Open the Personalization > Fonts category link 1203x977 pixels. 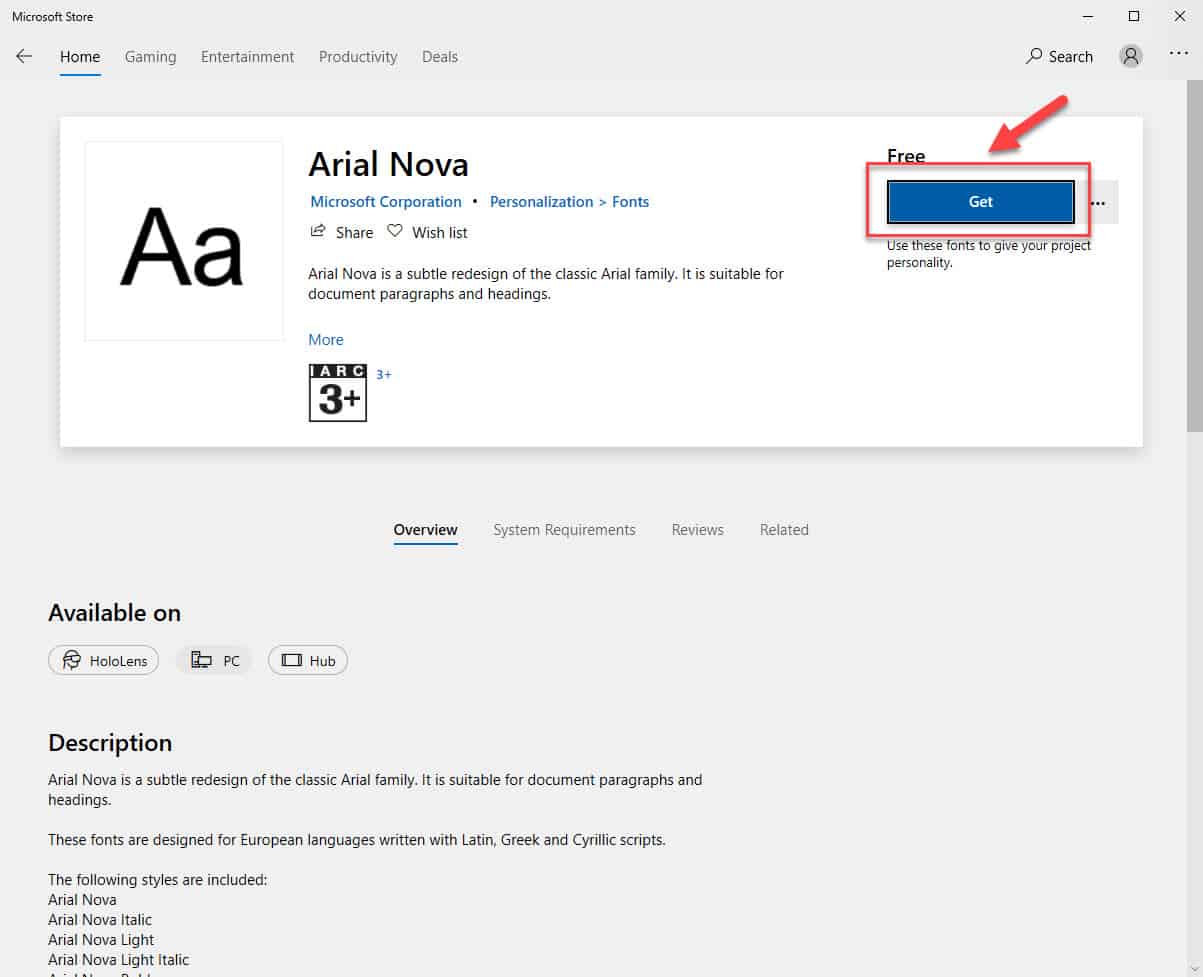[x=569, y=202]
